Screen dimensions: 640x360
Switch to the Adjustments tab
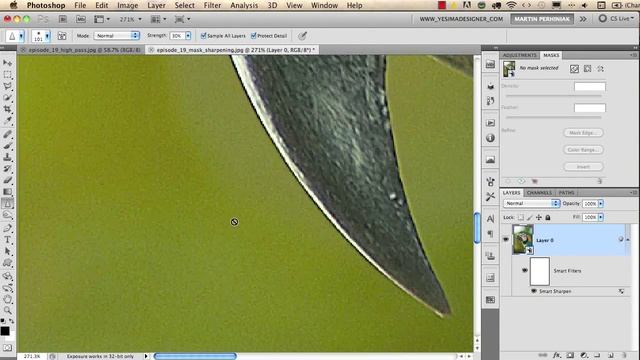tap(520, 55)
